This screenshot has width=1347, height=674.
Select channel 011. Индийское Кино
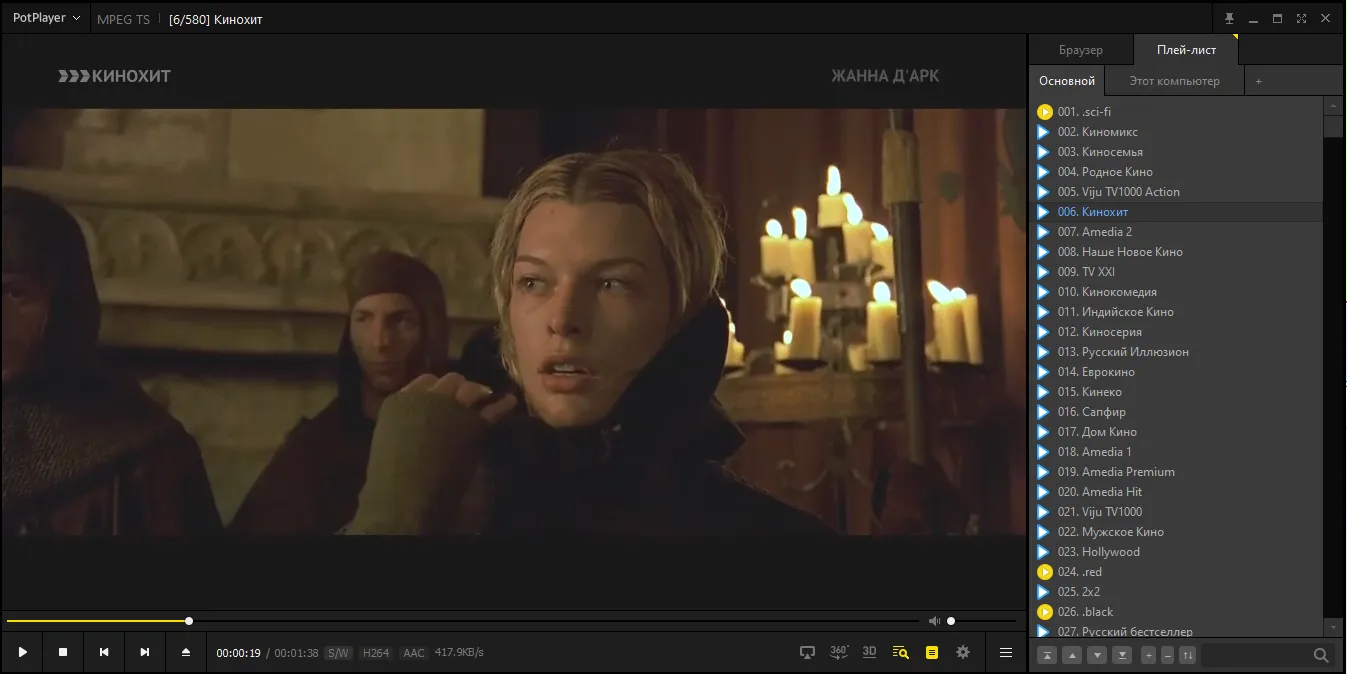click(1176, 312)
